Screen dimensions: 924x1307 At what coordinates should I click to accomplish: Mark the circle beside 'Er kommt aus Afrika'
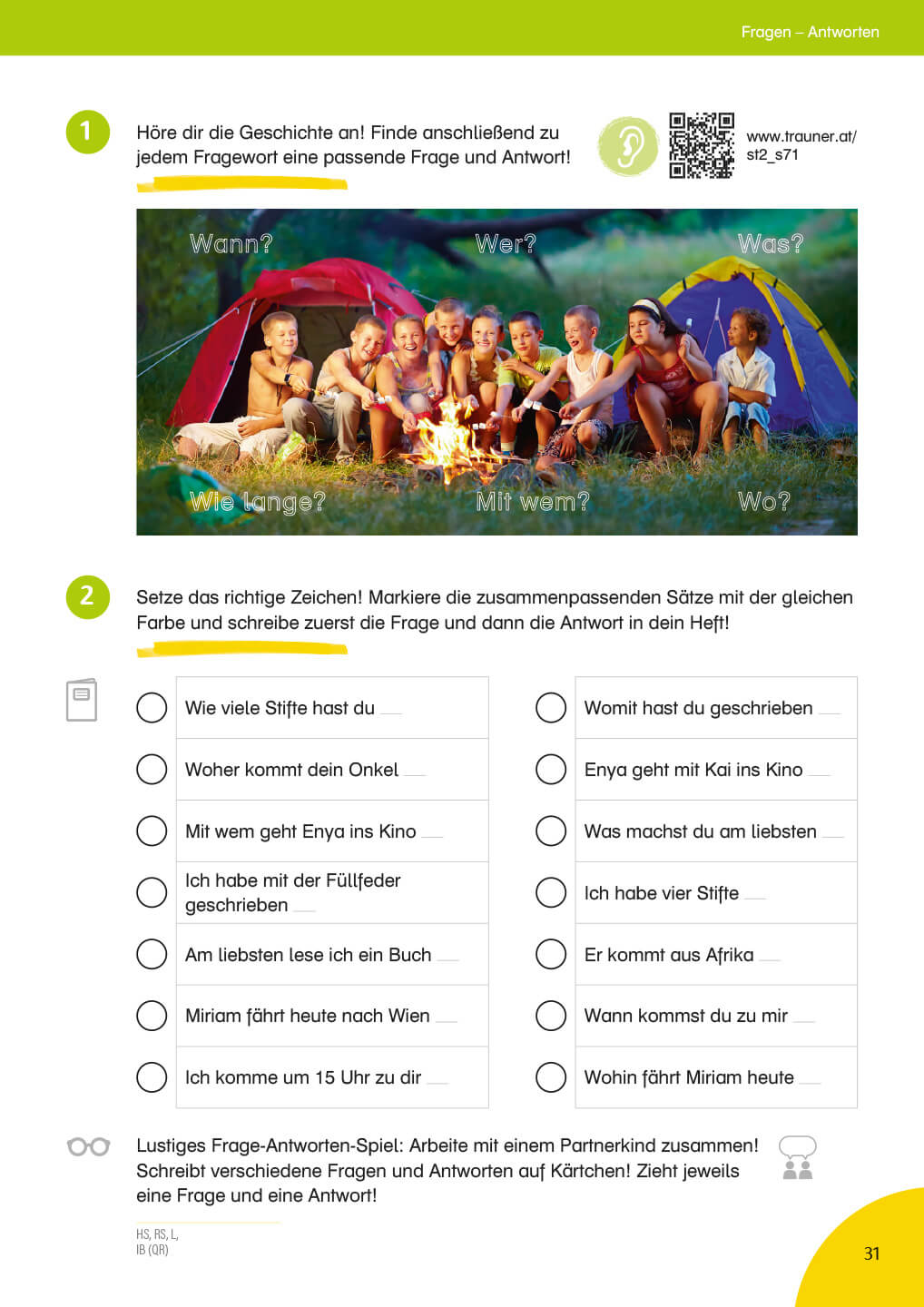point(551,954)
